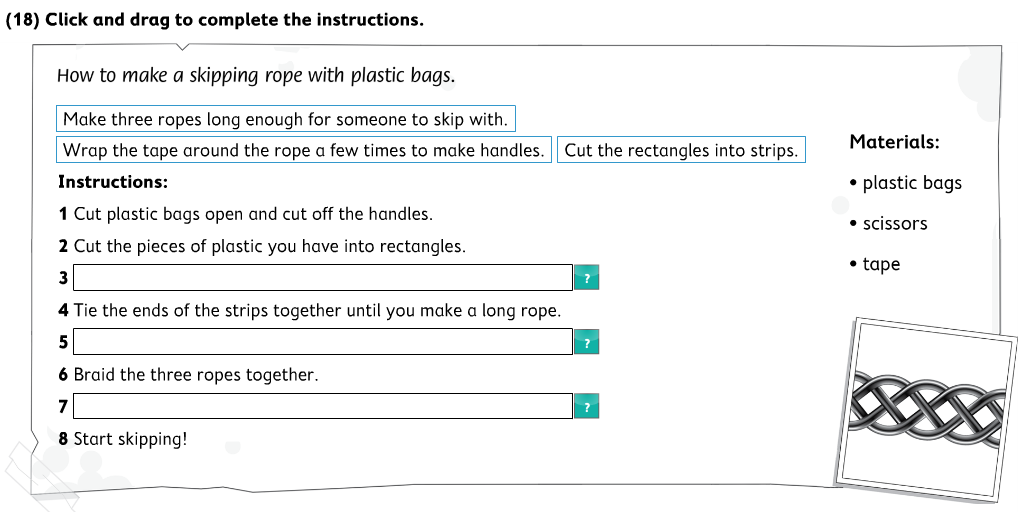Click 'plastic bags' in the materials list
The height and width of the screenshot is (512, 1020).
(x=911, y=183)
